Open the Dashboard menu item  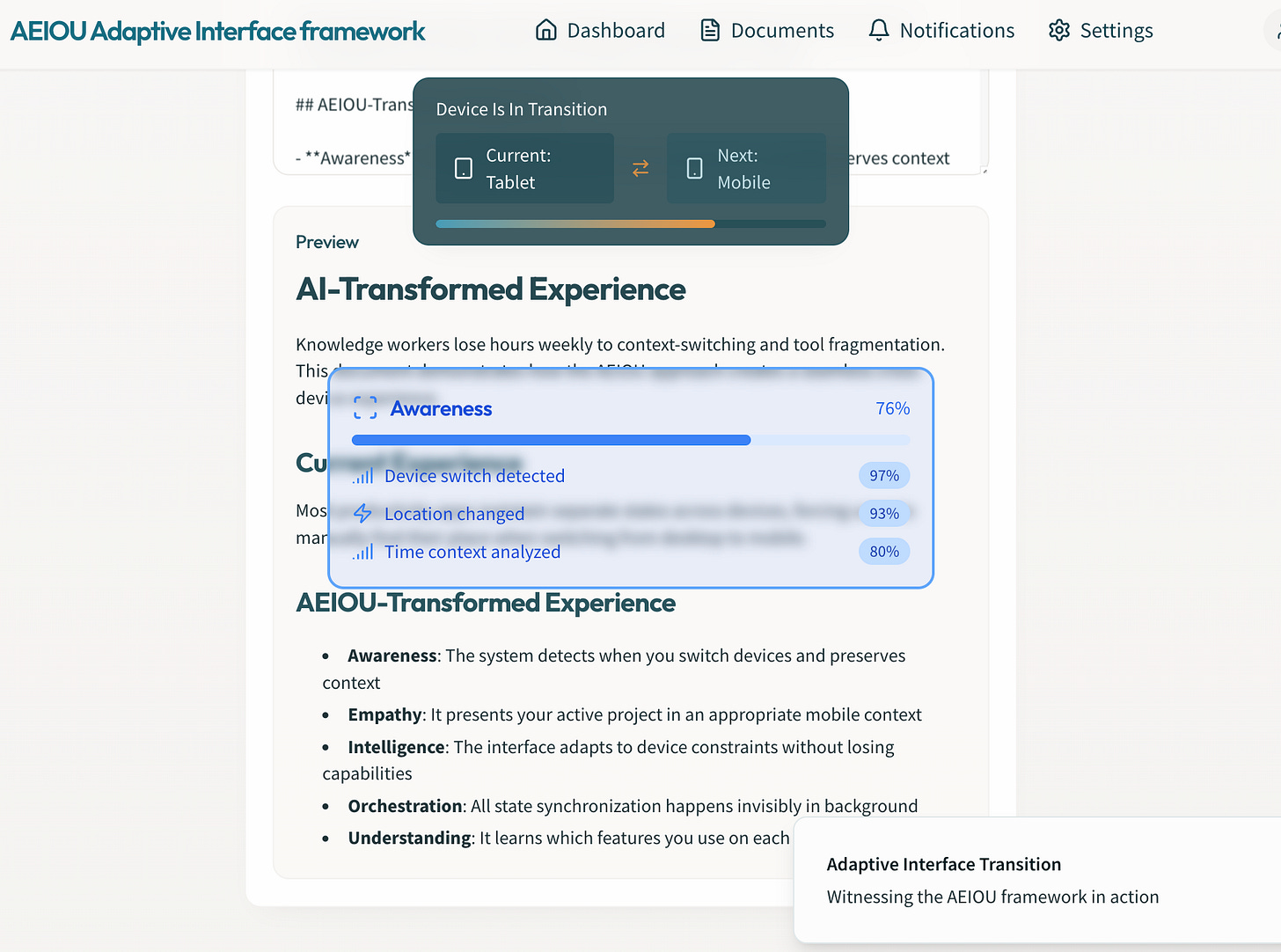click(600, 31)
